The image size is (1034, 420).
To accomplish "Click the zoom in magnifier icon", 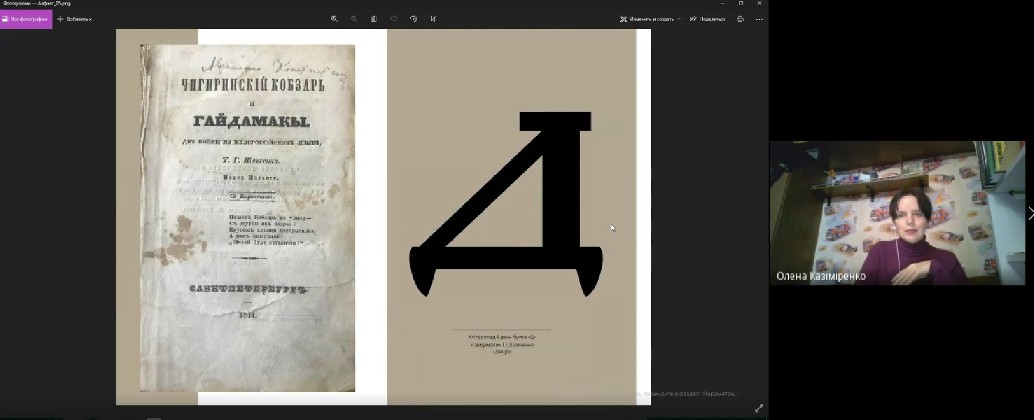I will pyautogui.click(x=334, y=18).
